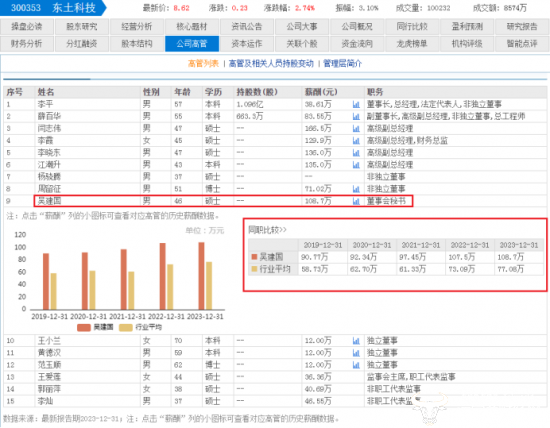Select the name 李平 in row 1

(45, 104)
